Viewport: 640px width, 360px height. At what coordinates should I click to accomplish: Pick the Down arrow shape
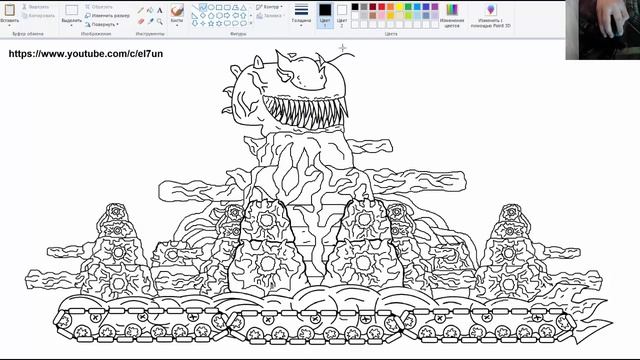195,23
